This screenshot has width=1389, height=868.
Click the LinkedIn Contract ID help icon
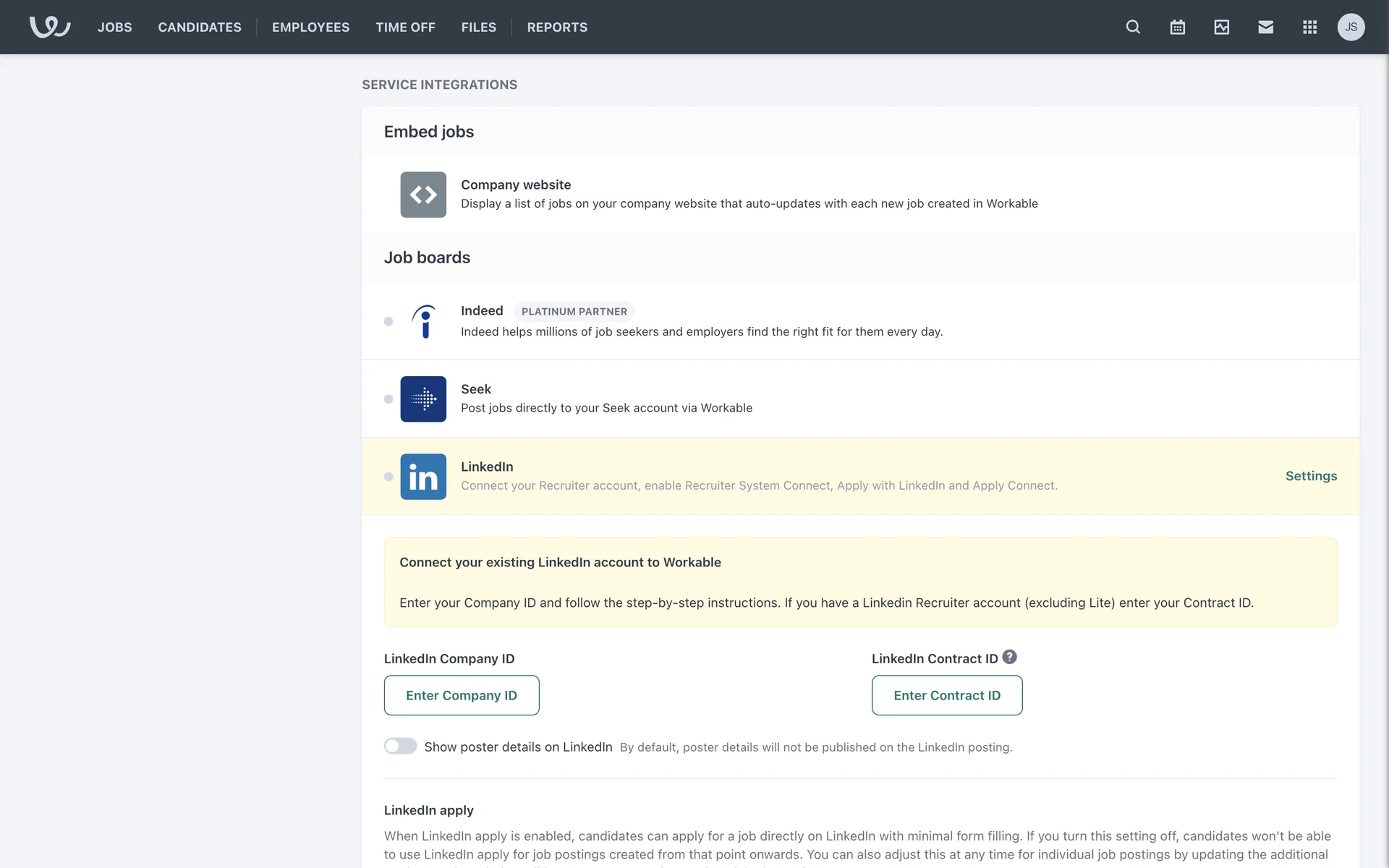1009,657
